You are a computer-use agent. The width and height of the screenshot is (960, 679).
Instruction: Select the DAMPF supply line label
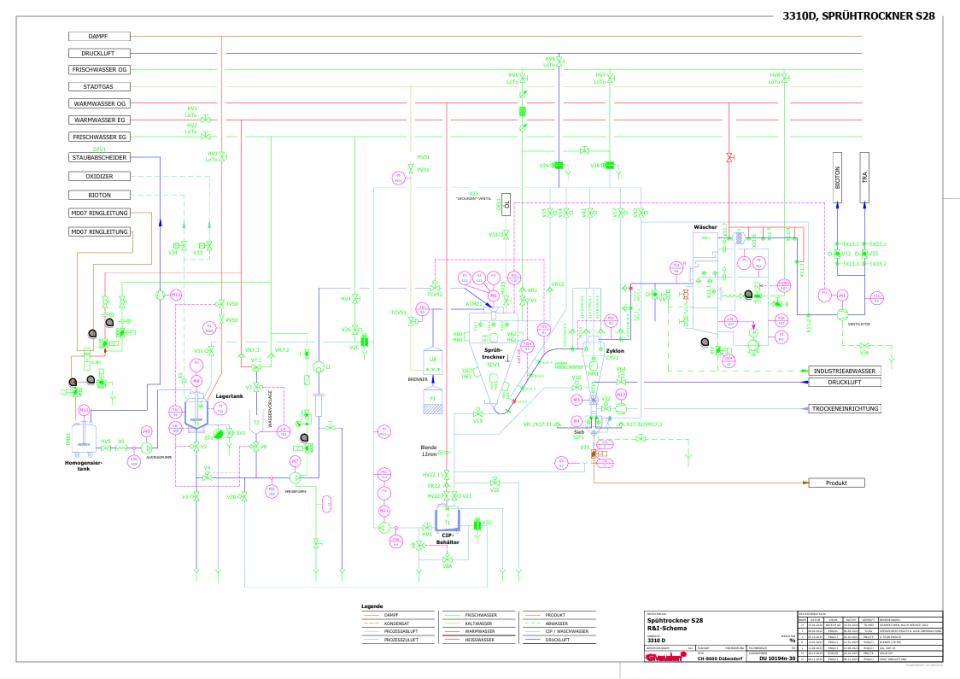pos(99,36)
